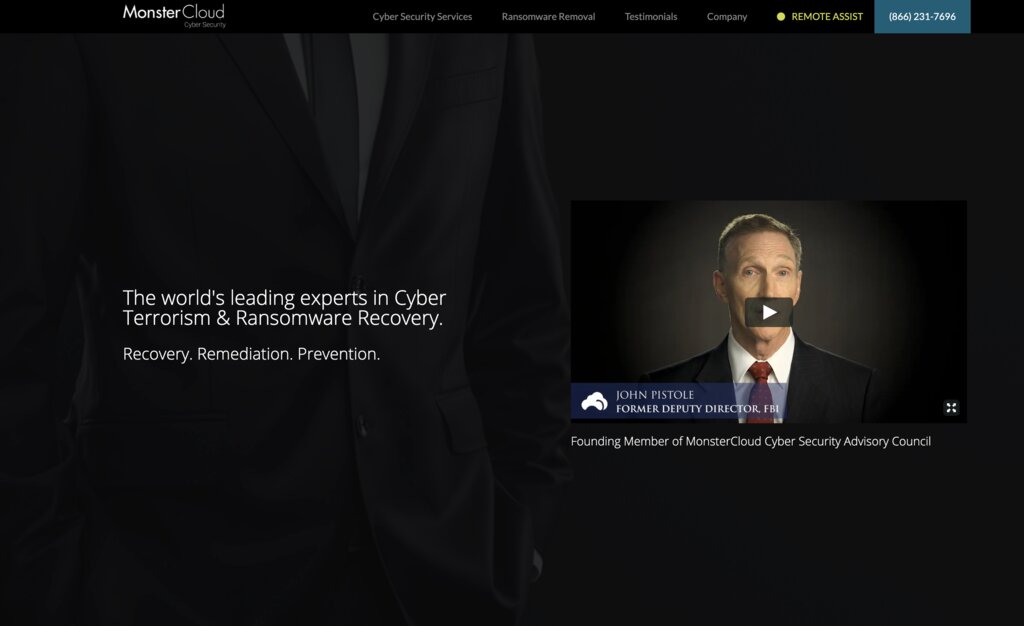
Task: Open Cyber Security Services menu
Action: coord(422,16)
